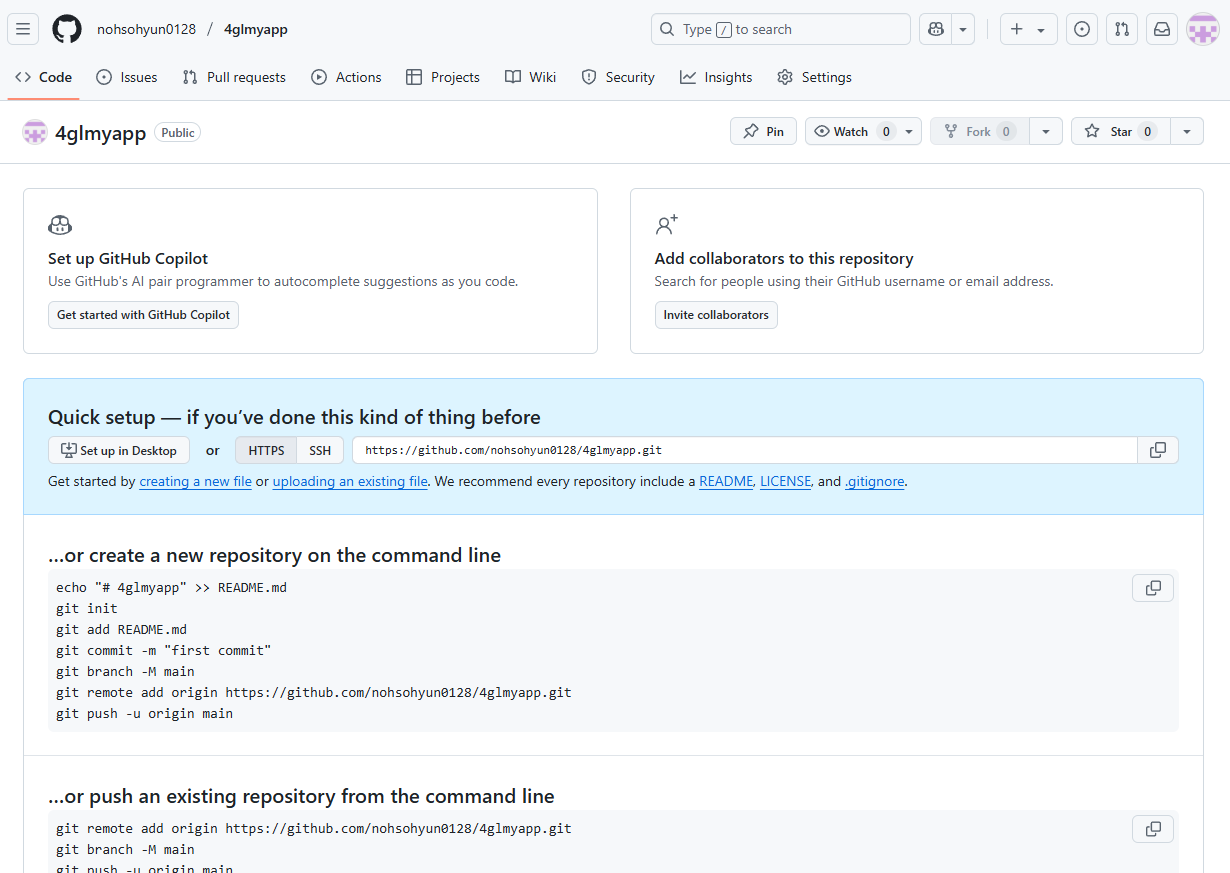1230x873 pixels.
Task: Open the hamburger navigation menu
Action: tap(23, 29)
